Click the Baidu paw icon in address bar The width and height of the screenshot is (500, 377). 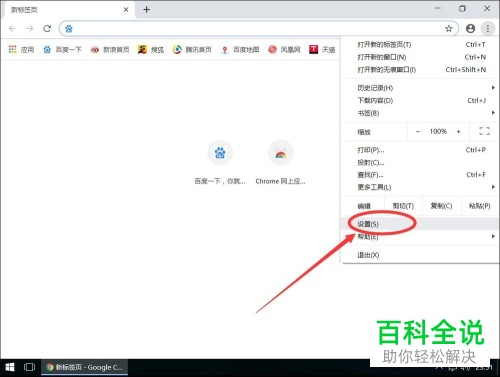coord(69,29)
